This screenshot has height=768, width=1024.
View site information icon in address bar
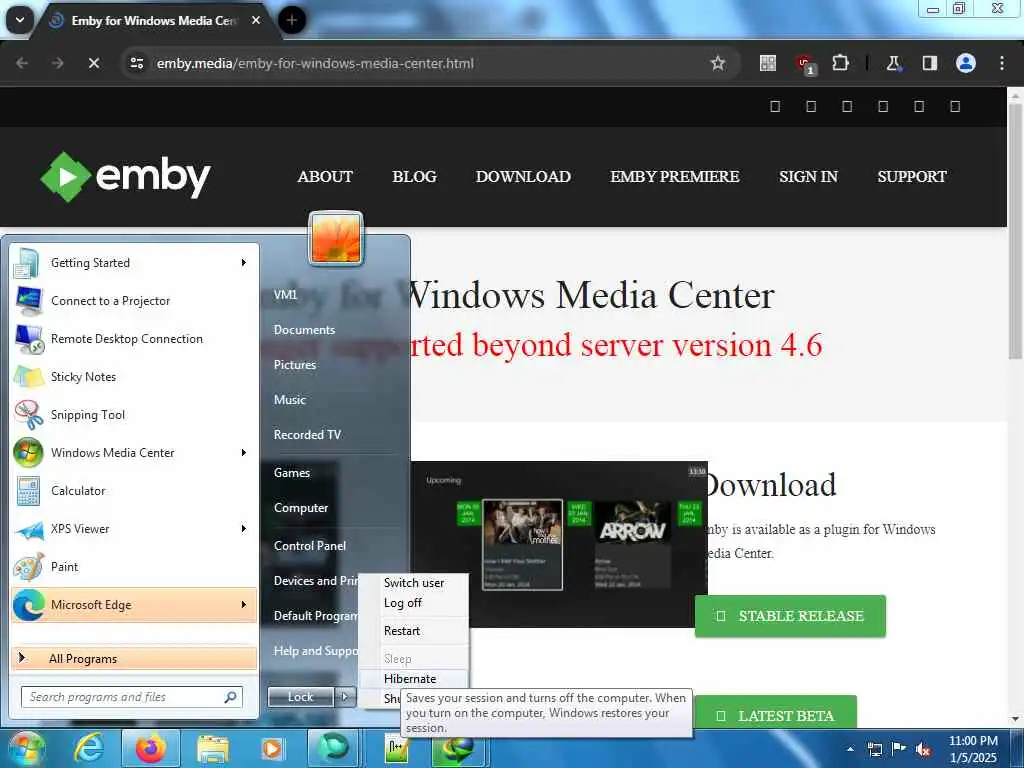click(x=136, y=63)
